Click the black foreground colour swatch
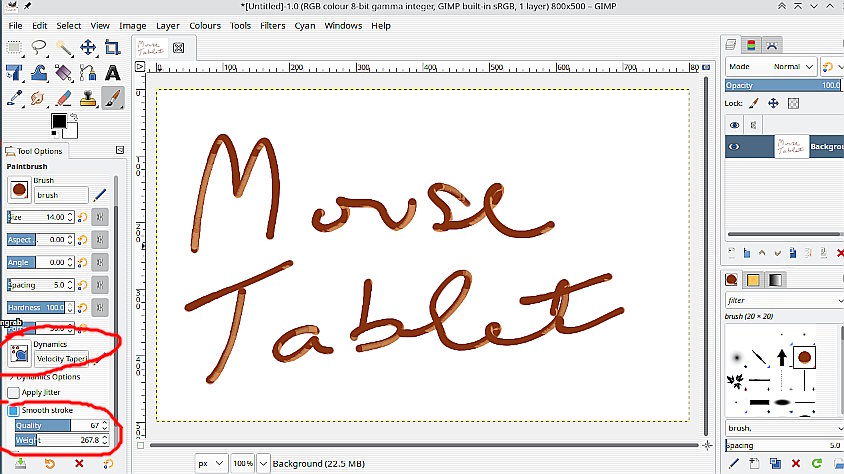844x474 pixels. [x=58, y=121]
